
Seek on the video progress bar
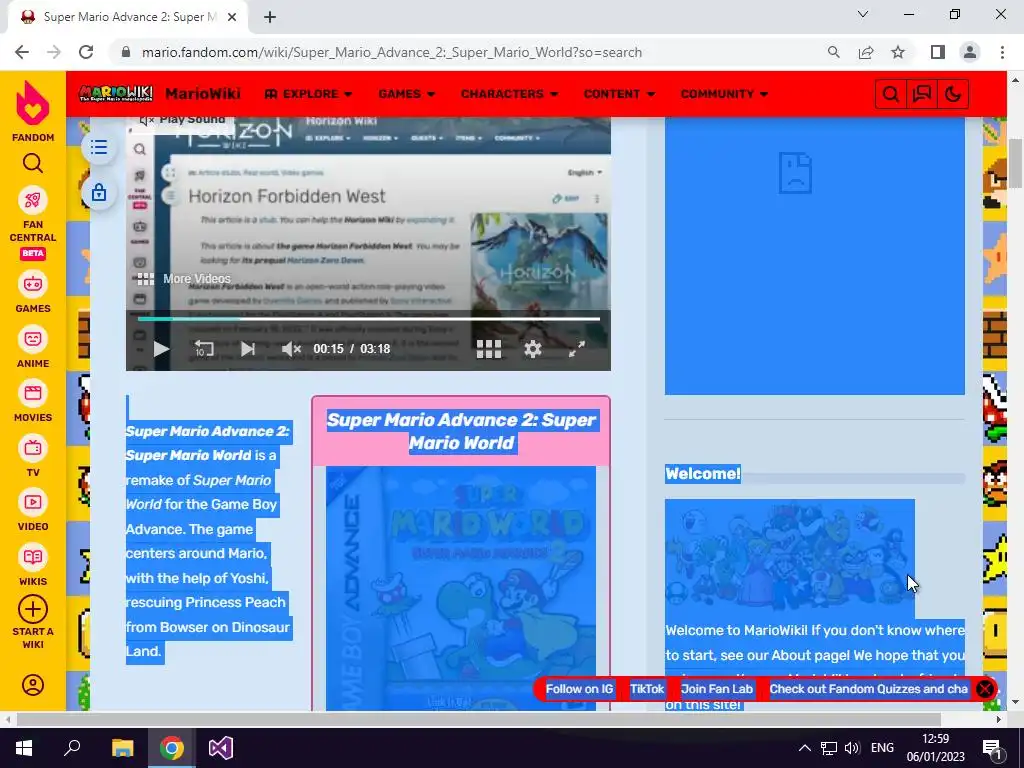coord(369,319)
